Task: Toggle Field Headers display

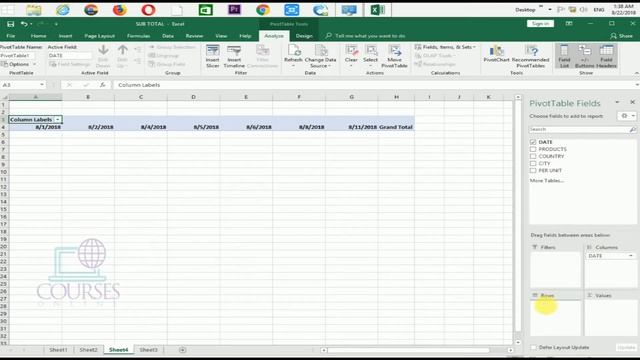Action: [x=606, y=56]
